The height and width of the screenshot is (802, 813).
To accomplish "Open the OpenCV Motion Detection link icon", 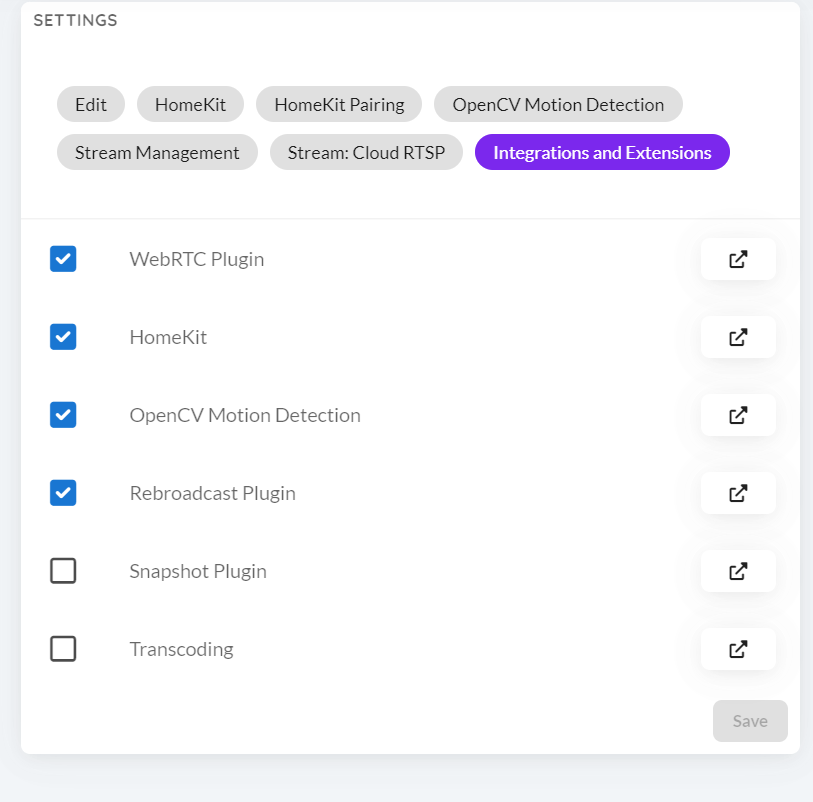I will pos(738,415).
